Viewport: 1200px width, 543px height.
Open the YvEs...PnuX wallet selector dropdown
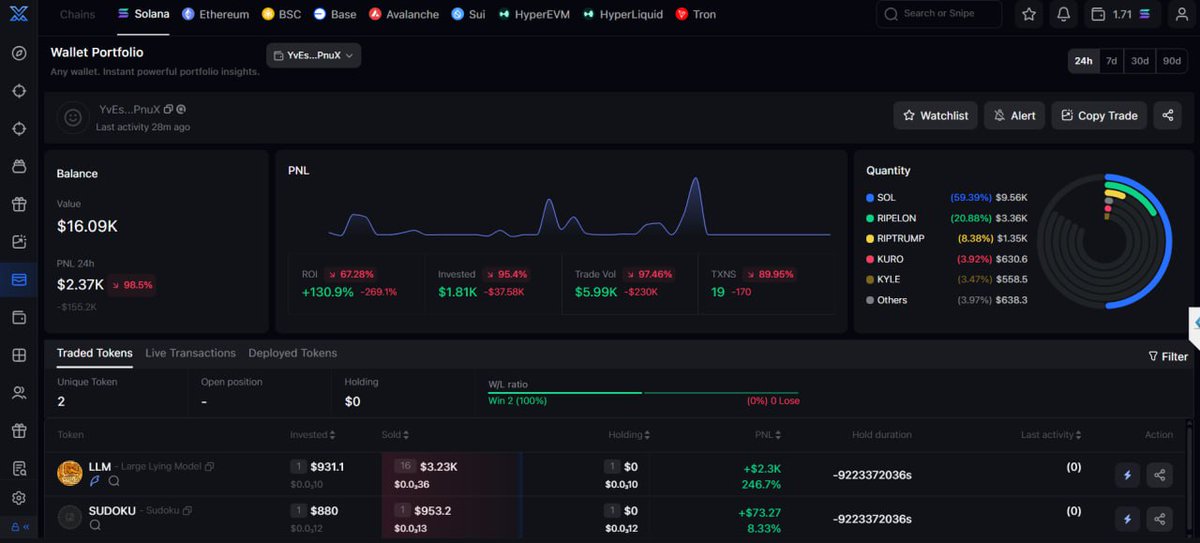click(x=314, y=56)
